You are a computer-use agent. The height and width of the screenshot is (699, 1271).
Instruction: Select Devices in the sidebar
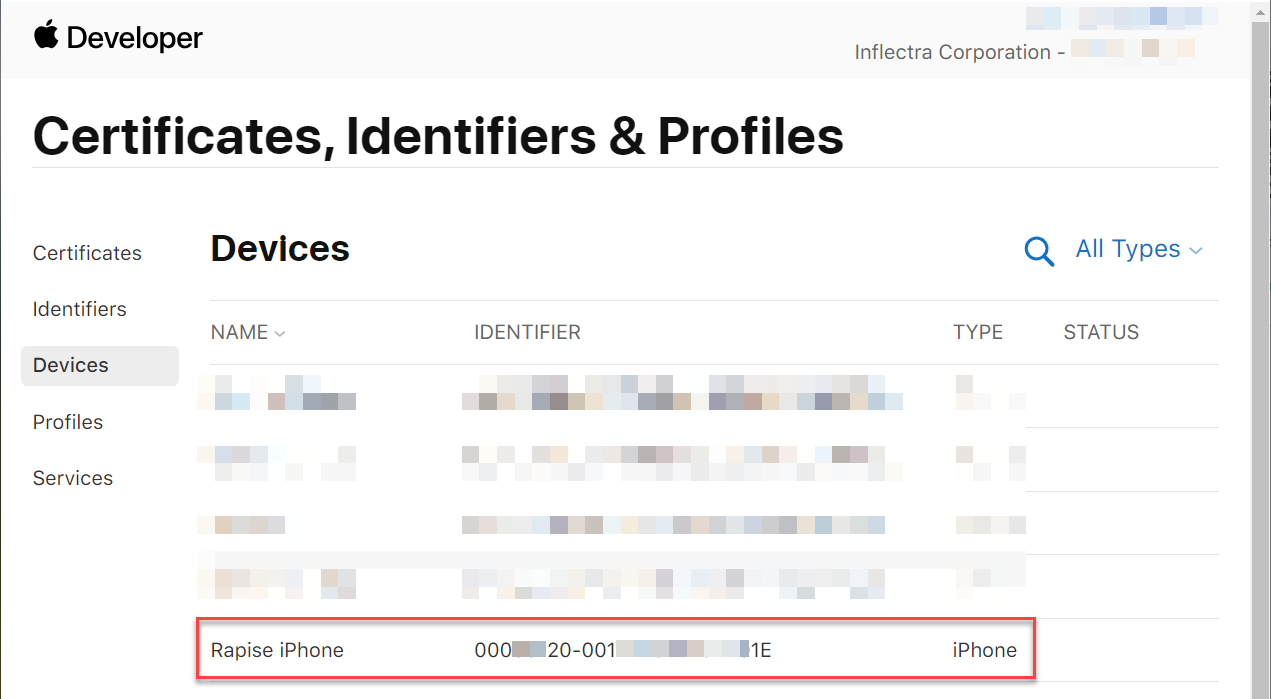[71, 365]
